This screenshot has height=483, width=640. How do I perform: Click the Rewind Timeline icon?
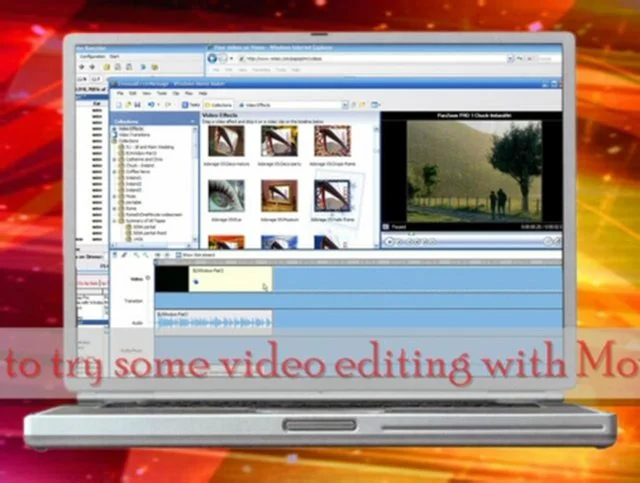[158, 255]
